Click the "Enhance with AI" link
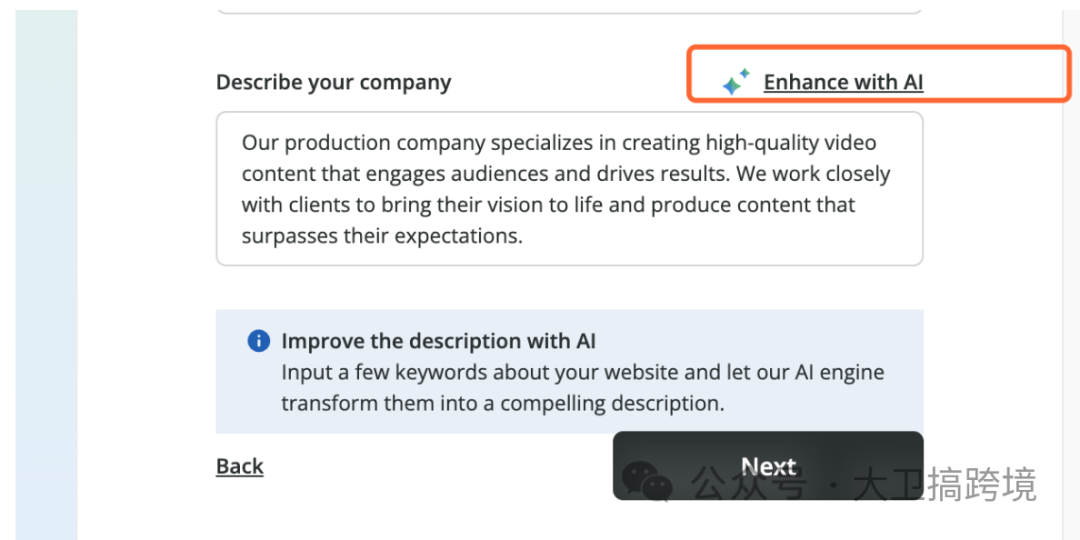 (x=843, y=82)
